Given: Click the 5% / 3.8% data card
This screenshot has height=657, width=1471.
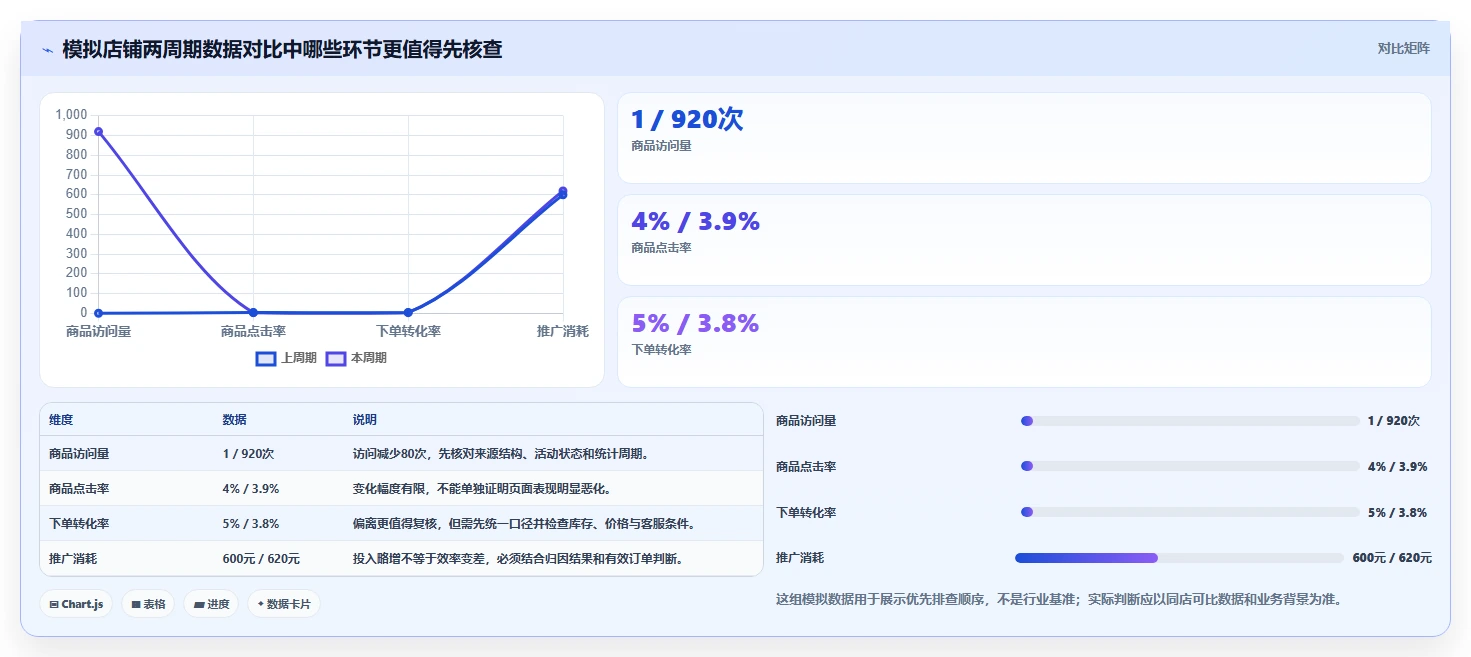Looking at the screenshot, I should click(1024, 342).
